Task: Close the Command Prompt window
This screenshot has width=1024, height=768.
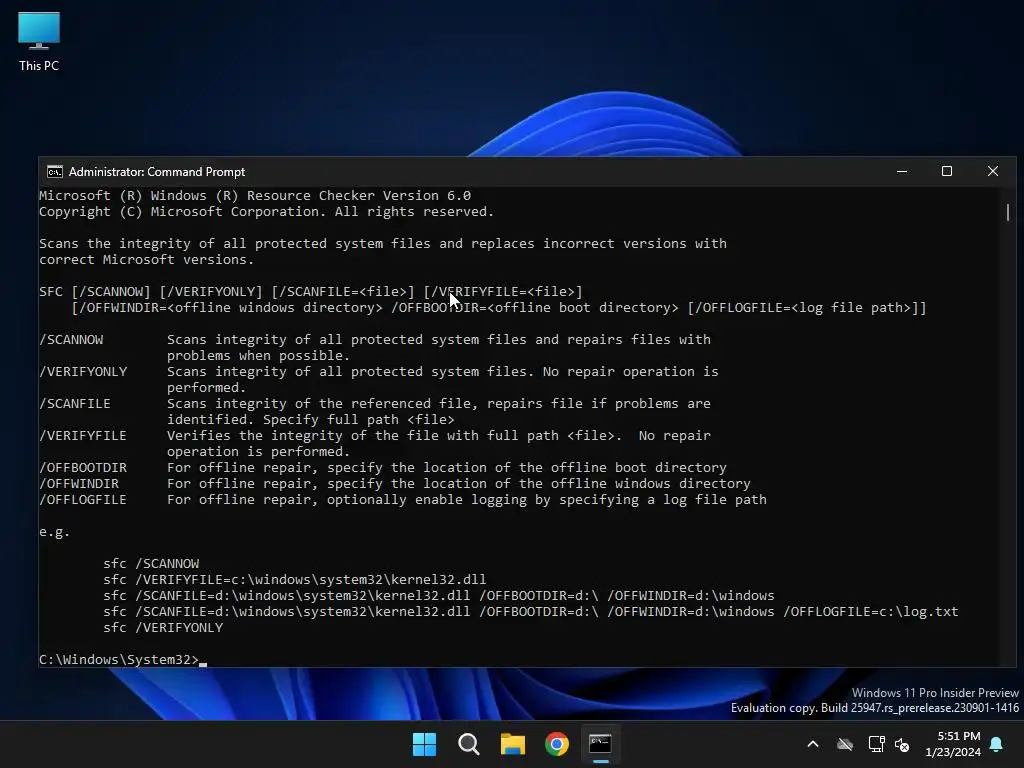Action: [x=993, y=171]
